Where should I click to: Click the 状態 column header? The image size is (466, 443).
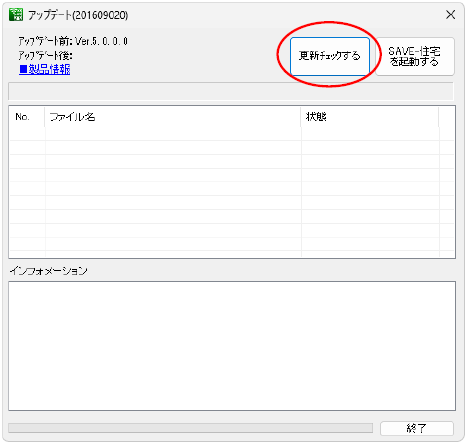(370, 117)
